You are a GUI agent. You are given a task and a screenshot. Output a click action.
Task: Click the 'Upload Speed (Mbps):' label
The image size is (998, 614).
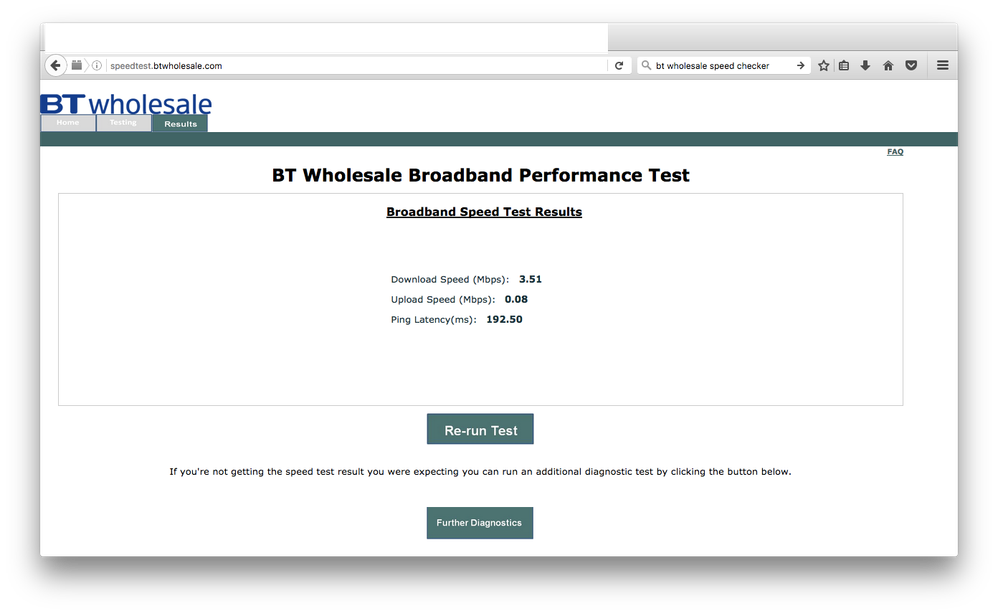(x=443, y=300)
